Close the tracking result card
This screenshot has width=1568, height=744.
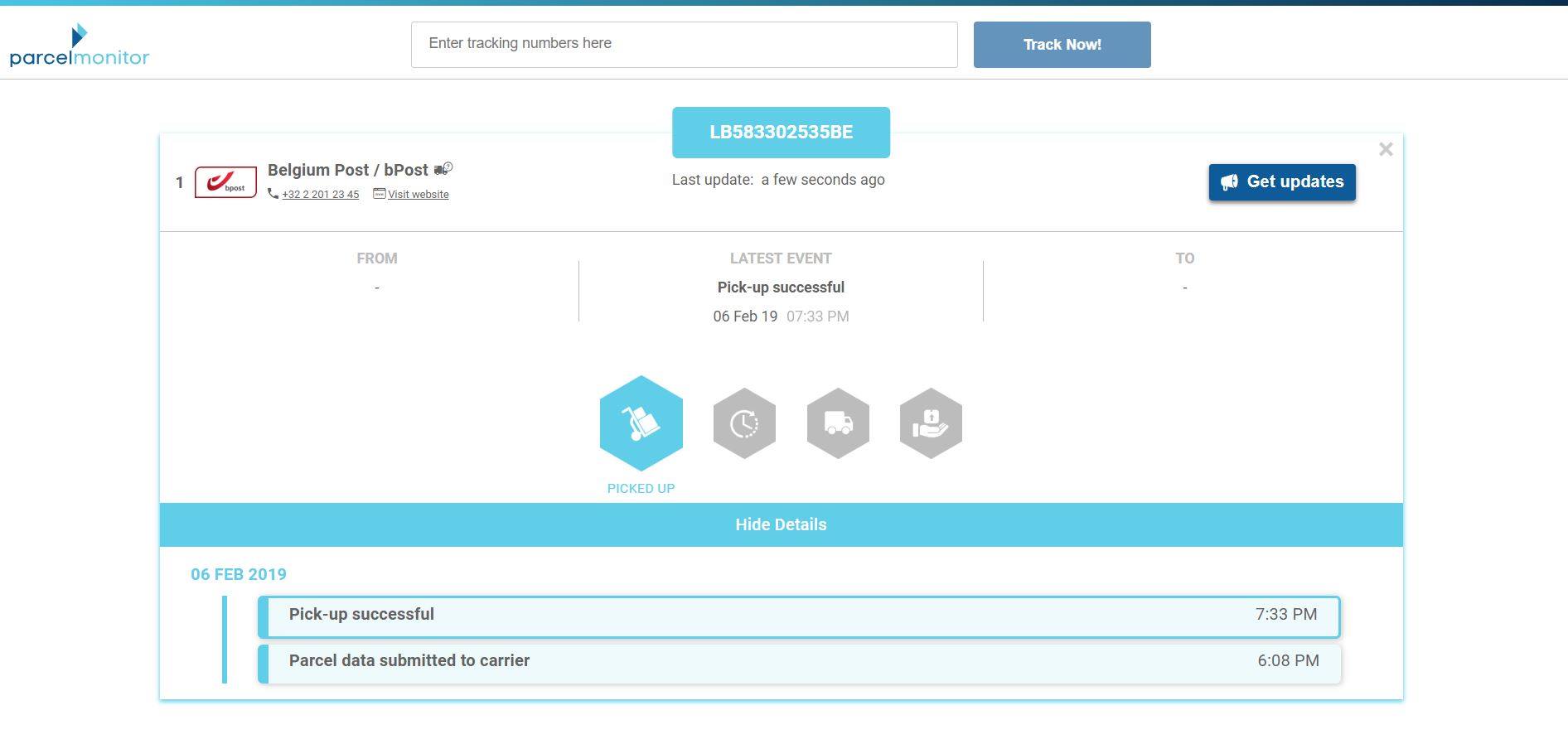[1385, 149]
